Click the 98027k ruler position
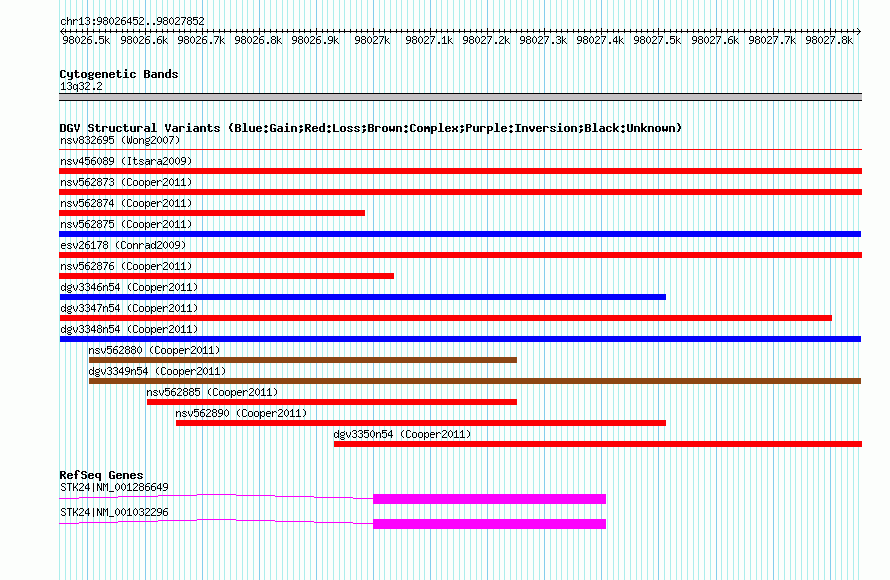890x580 pixels. tap(372, 40)
